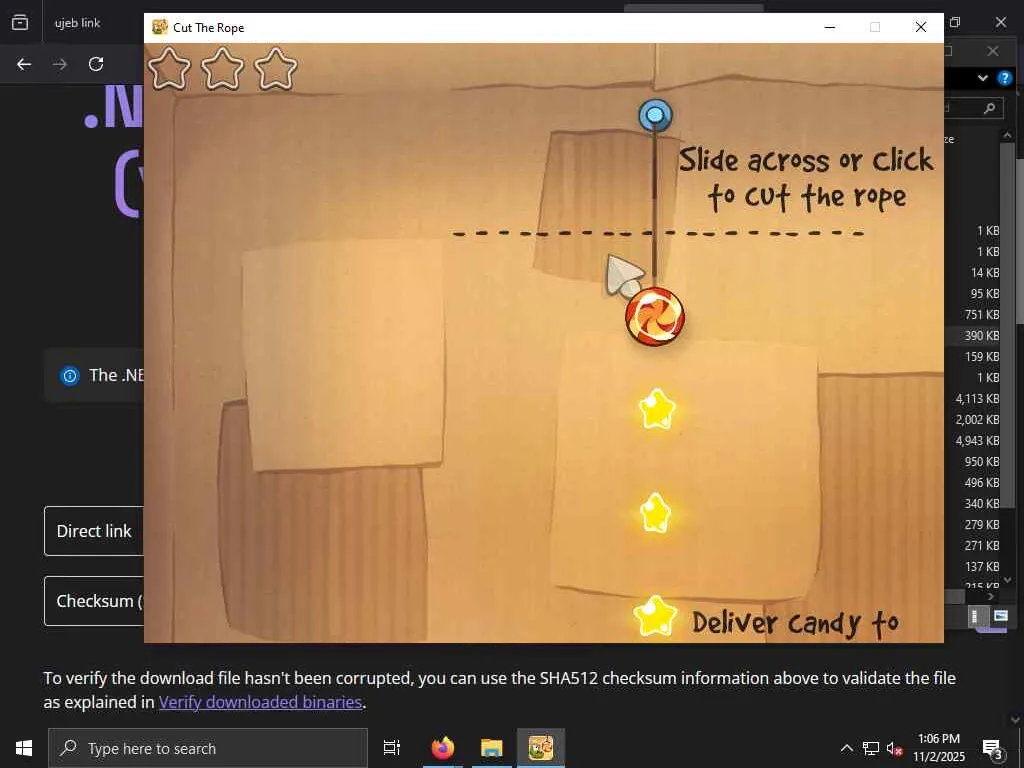Image resolution: width=1024 pixels, height=768 pixels.
Task: Click the Cut The Rope title bar icon
Action: (x=159, y=27)
